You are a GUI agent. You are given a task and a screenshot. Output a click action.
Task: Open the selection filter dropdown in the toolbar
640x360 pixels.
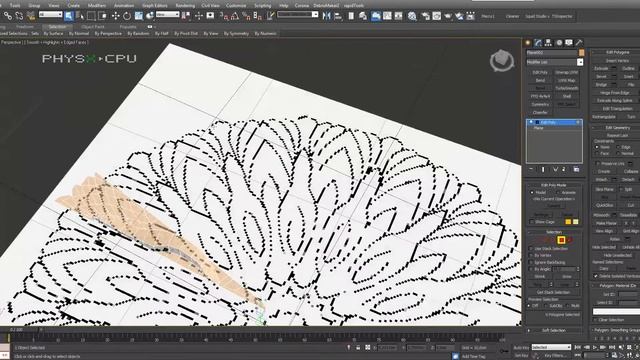50,15
